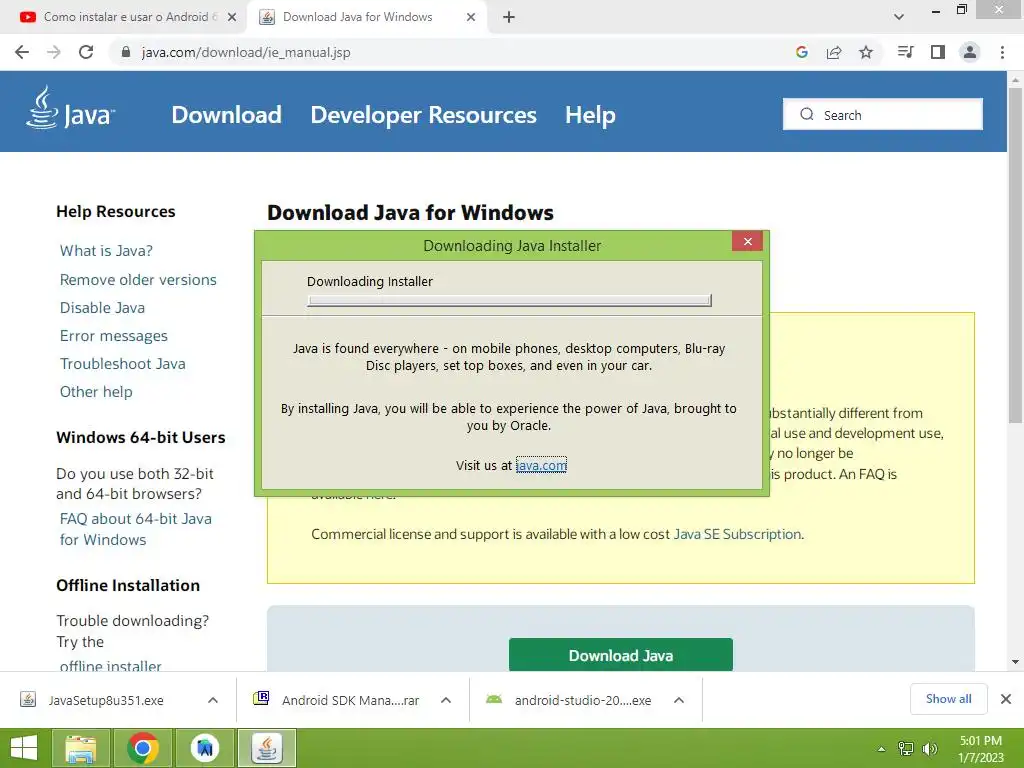1024x768 pixels.
Task: Close the downloads bar
Action: pos(1006,699)
